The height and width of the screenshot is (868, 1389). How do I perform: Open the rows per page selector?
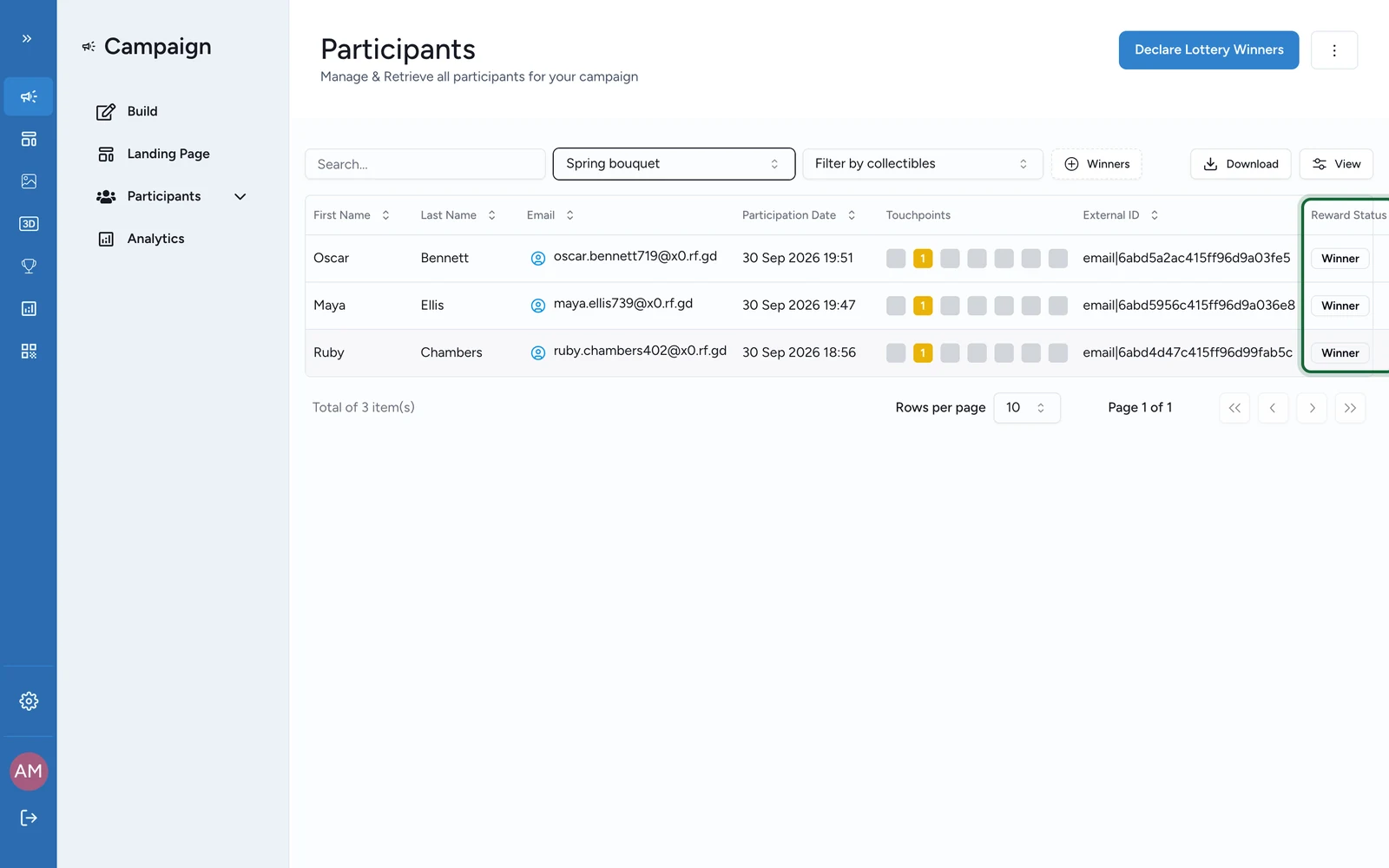coord(1026,408)
